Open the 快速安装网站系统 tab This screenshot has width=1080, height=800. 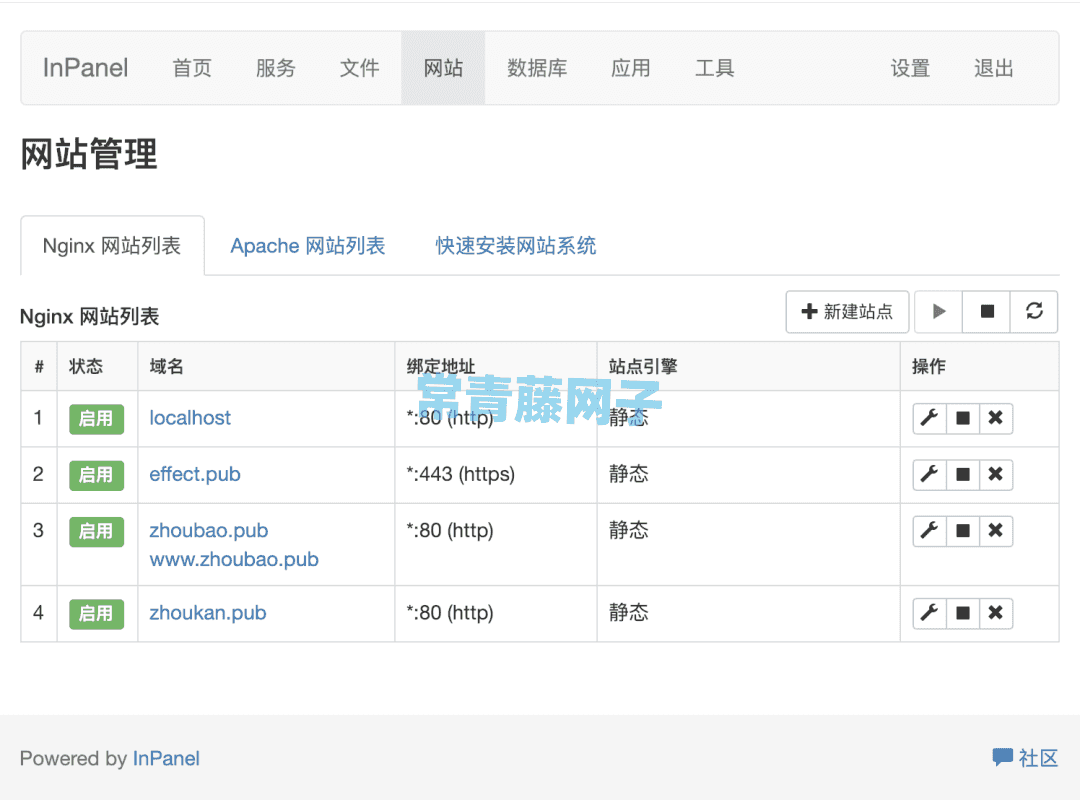pyautogui.click(x=516, y=245)
